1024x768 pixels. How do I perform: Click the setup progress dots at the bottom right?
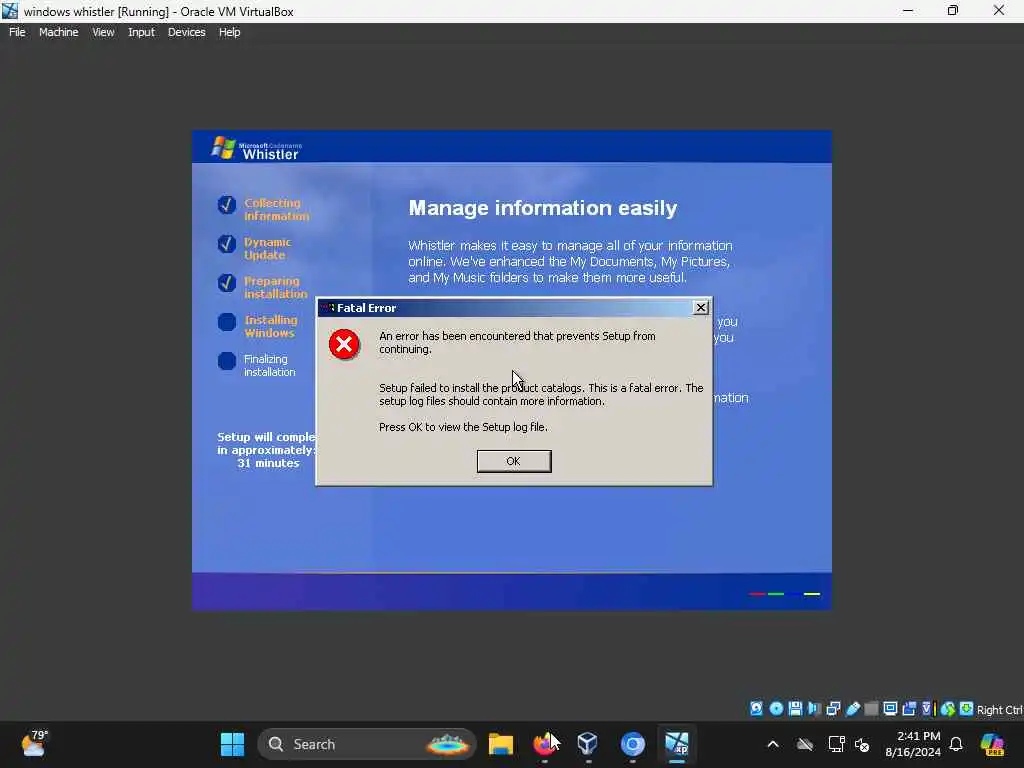784,594
